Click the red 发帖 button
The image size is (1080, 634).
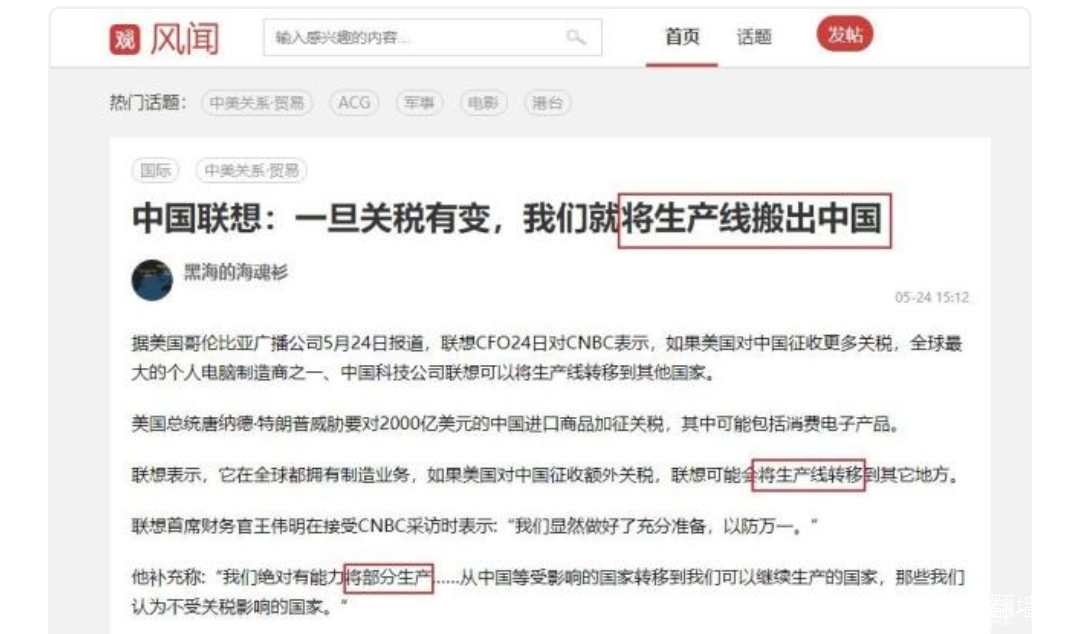844,34
